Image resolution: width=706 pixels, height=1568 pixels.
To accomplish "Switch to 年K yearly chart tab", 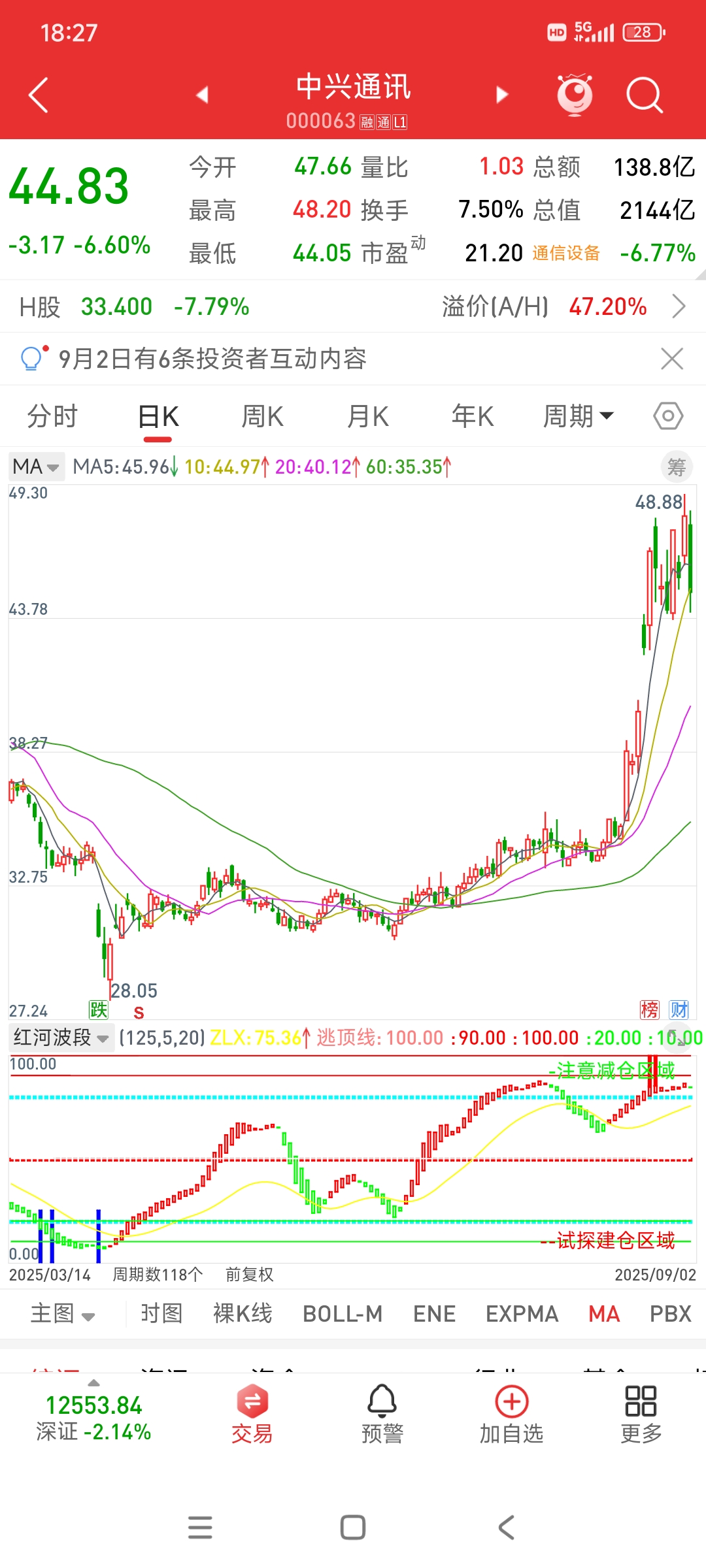I will pyautogui.click(x=473, y=416).
